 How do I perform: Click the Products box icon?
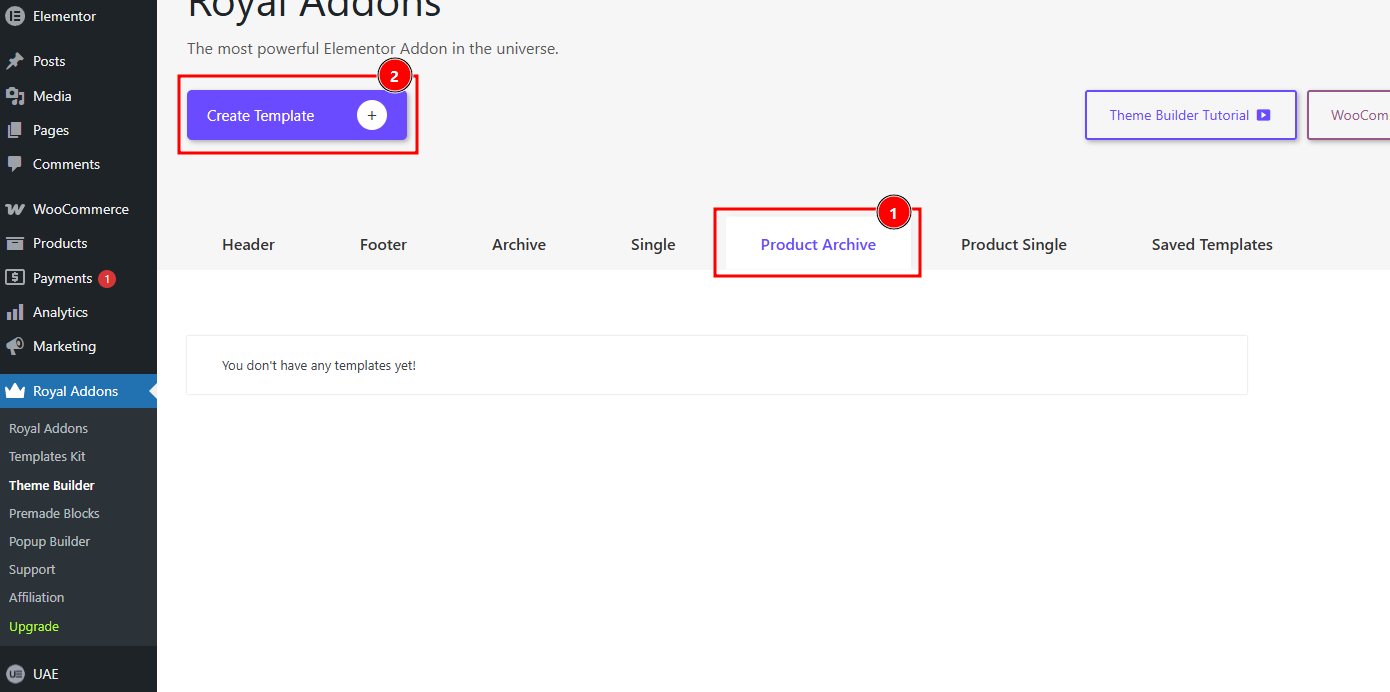(15, 243)
